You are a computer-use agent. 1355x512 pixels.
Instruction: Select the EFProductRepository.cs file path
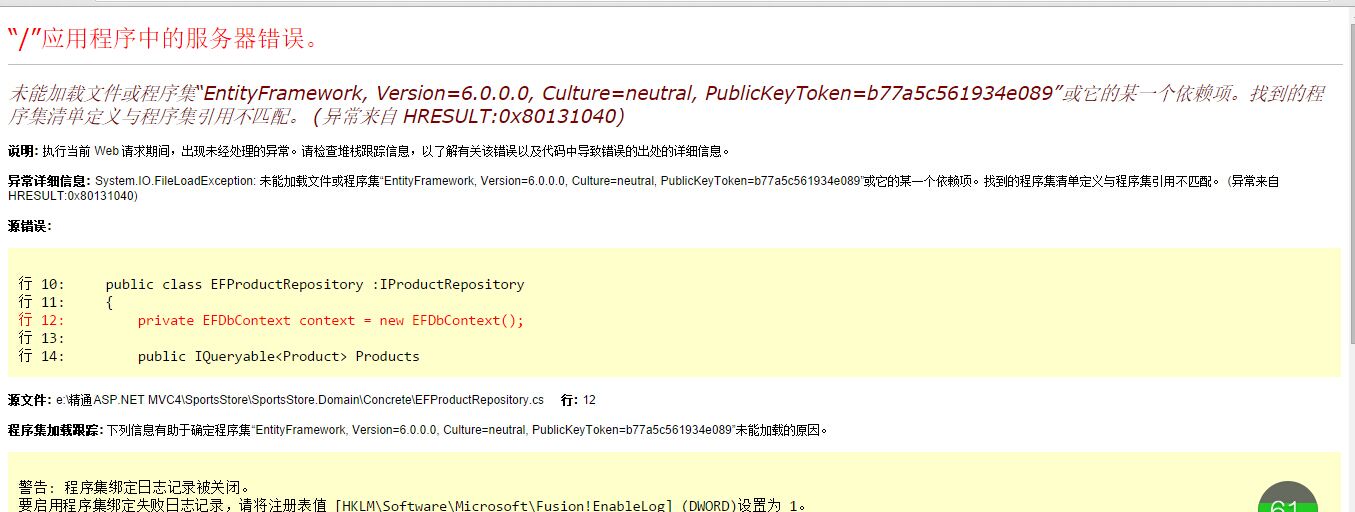299,400
